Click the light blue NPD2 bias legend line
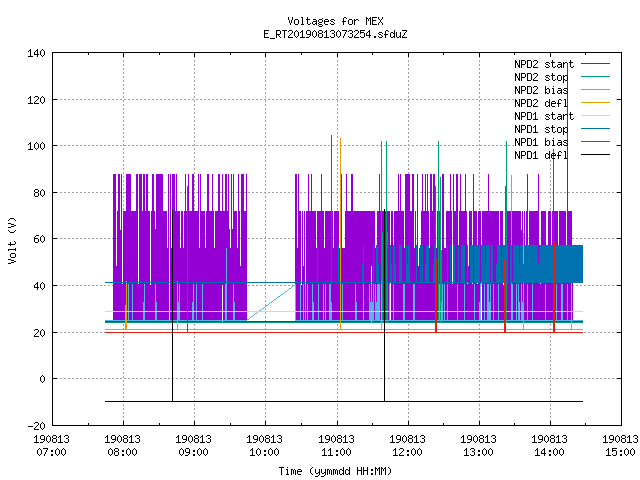 click(x=595, y=89)
